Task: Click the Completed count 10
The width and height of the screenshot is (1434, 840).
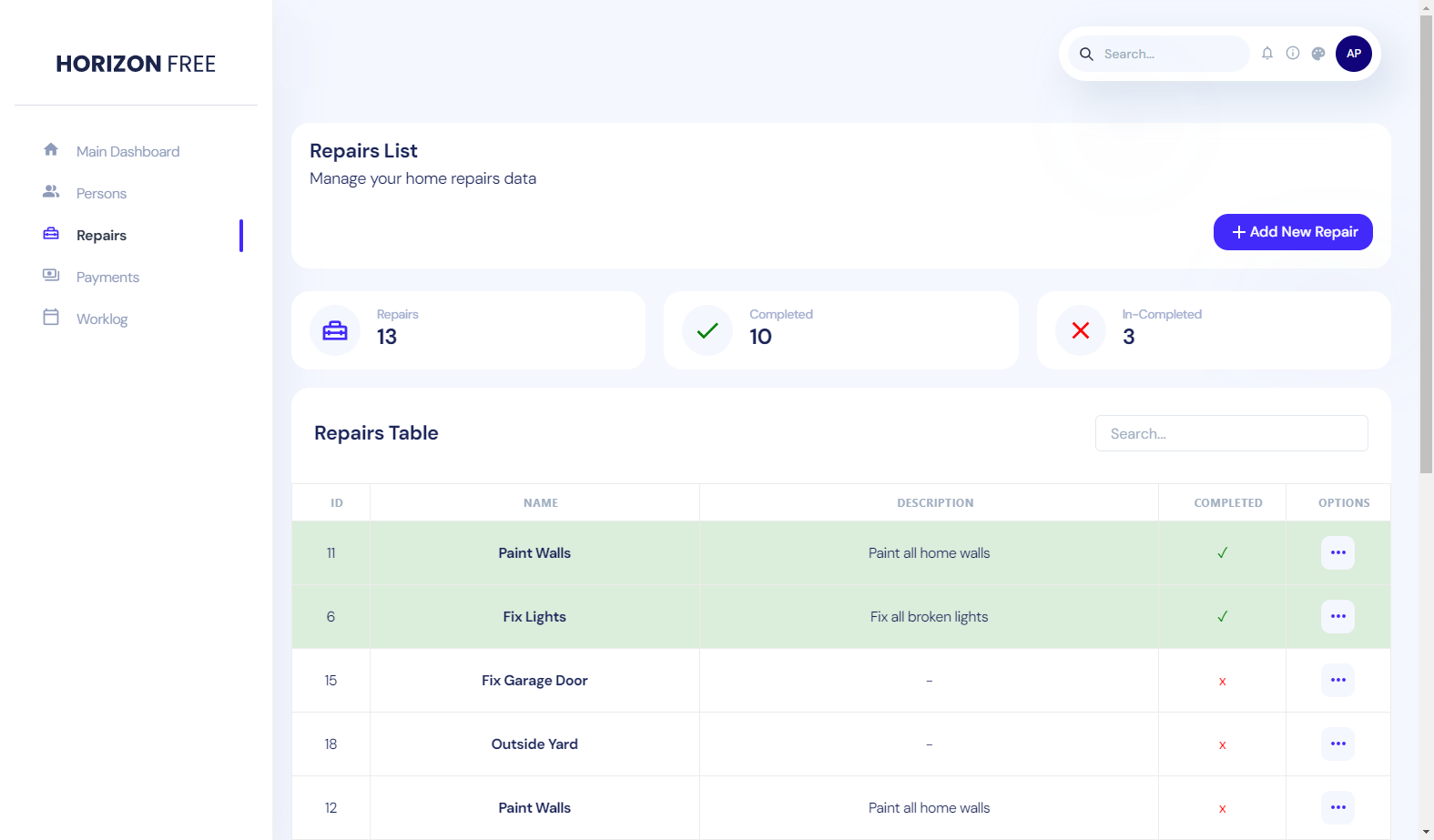Action: (x=760, y=337)
